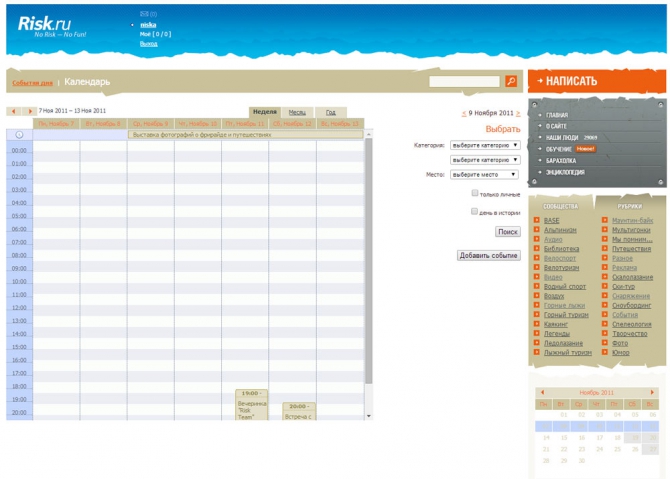Go to next week with right arrow
The image size is (670, 479).
click(30, 111)
